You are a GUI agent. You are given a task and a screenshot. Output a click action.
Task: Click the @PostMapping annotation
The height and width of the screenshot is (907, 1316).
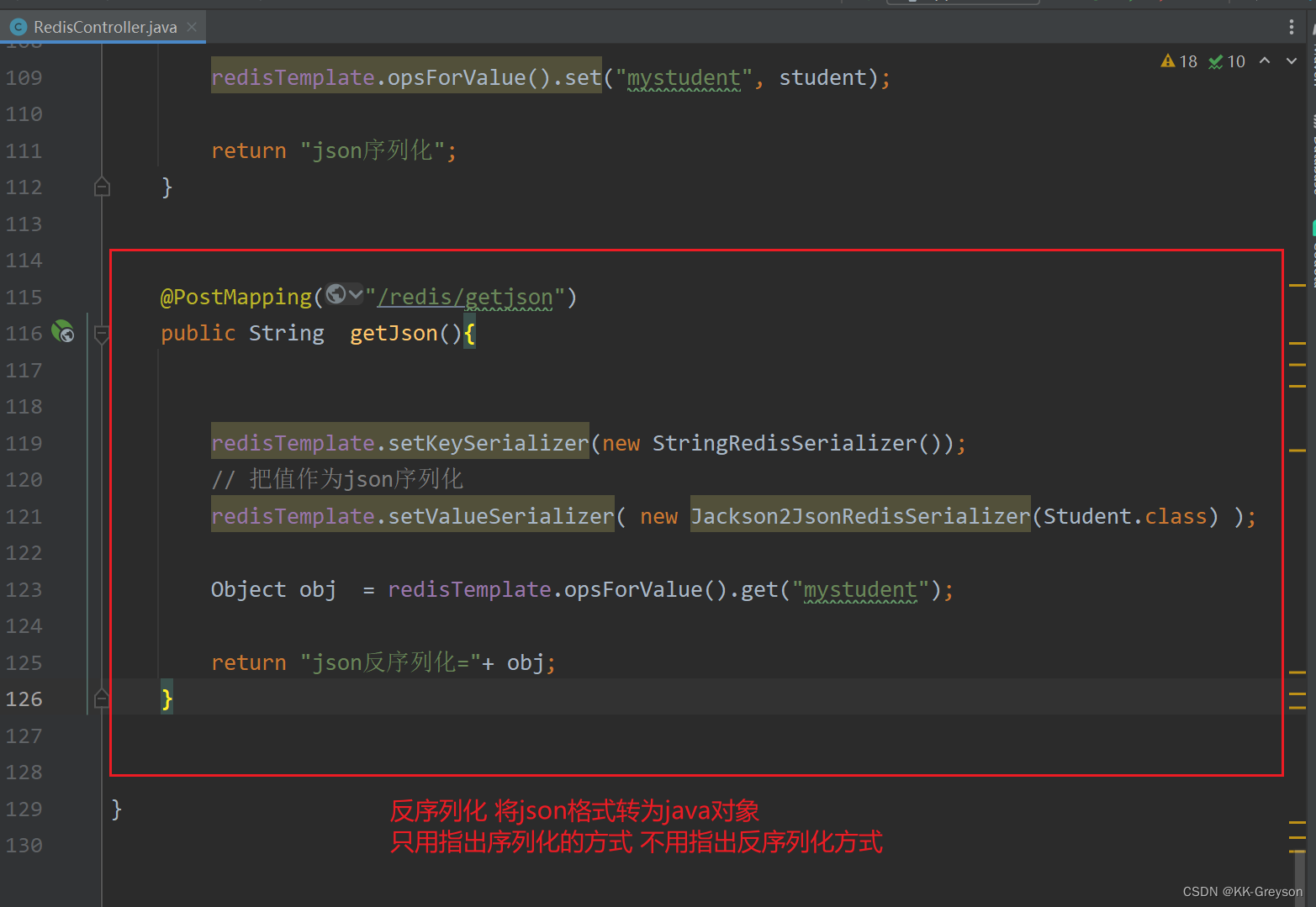point(236,297)
